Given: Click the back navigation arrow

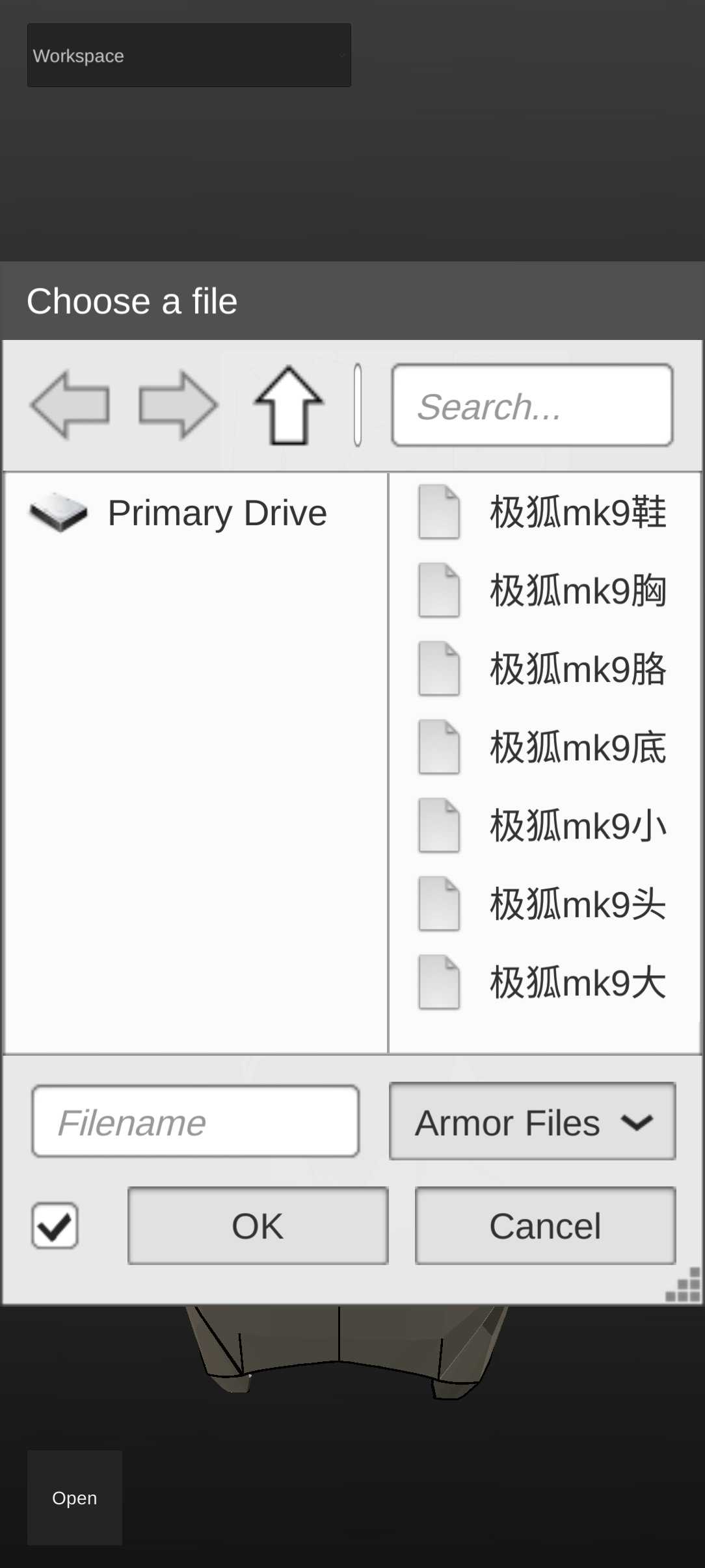Looking at the screenshot, I should [x=70, y=405].
